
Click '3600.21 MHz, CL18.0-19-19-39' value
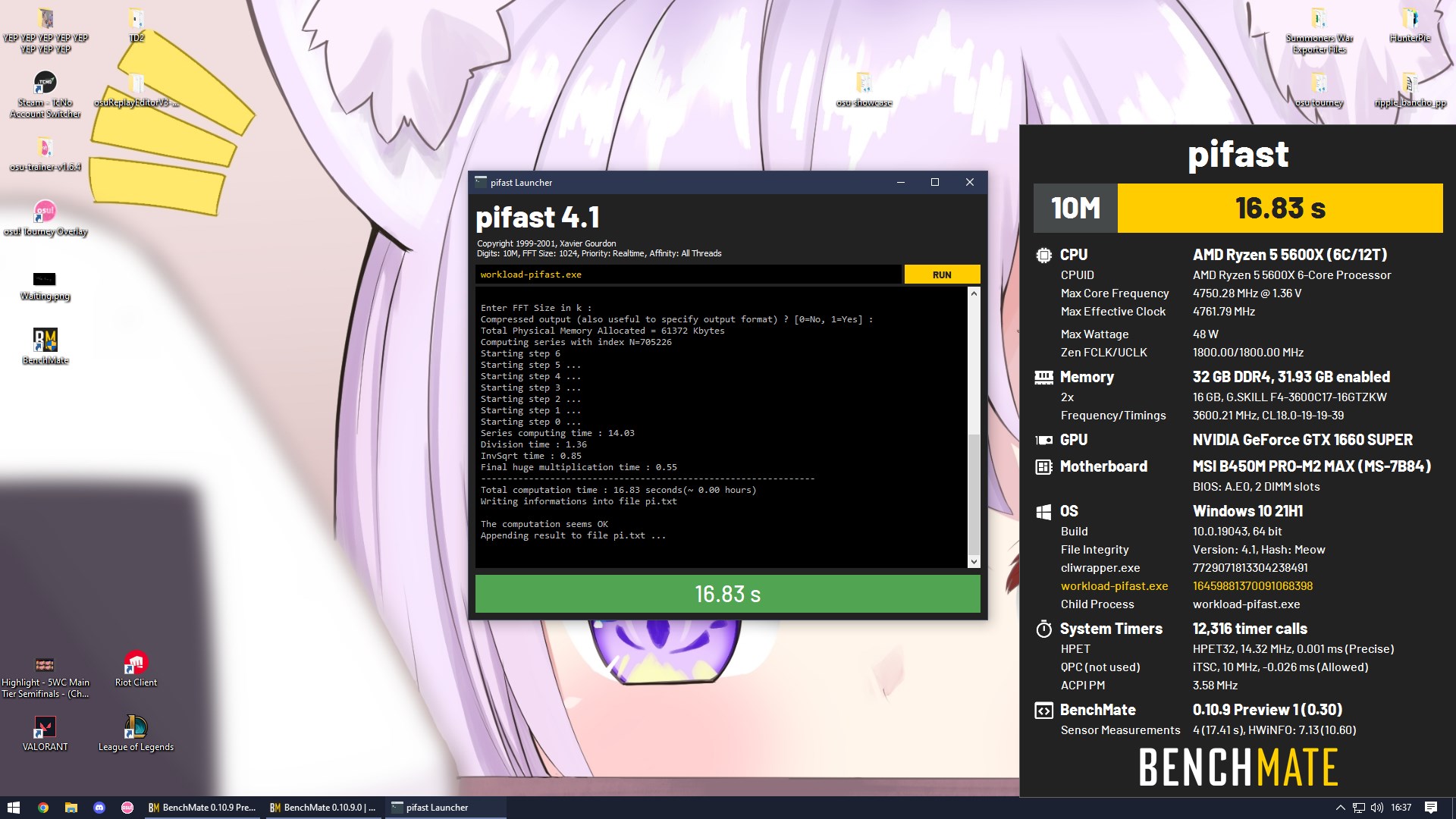(x=1268, y=416)
